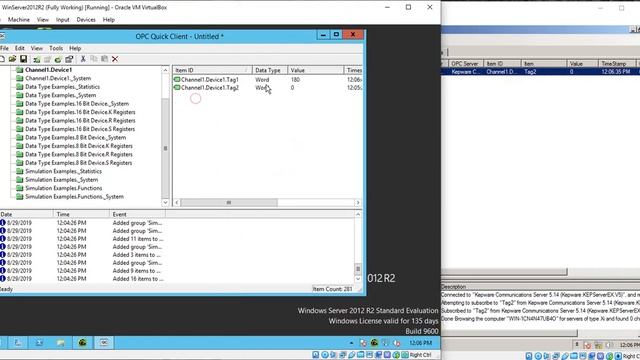
Task: Show hidden tray icons arrow in VM taskbar
Action: (x=351, y=343)
